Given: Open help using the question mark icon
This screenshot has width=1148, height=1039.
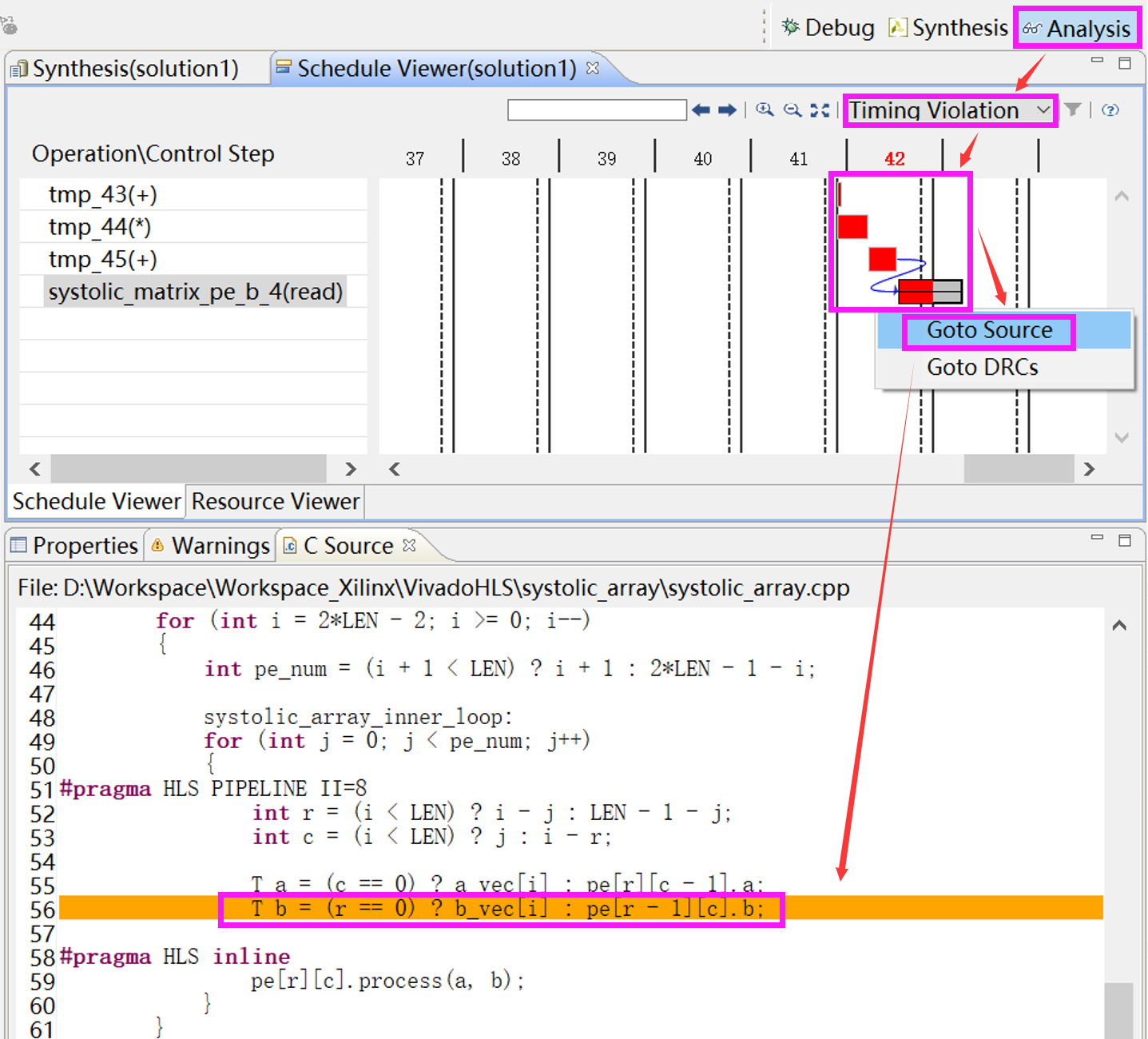Looking at the screenshot, I should (x=1110, y=110).
